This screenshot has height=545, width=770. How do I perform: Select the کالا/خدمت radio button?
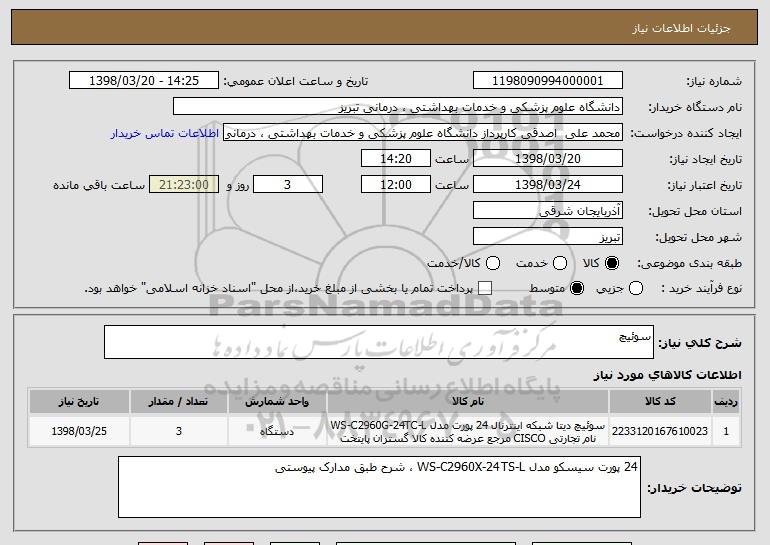[493, 264]
